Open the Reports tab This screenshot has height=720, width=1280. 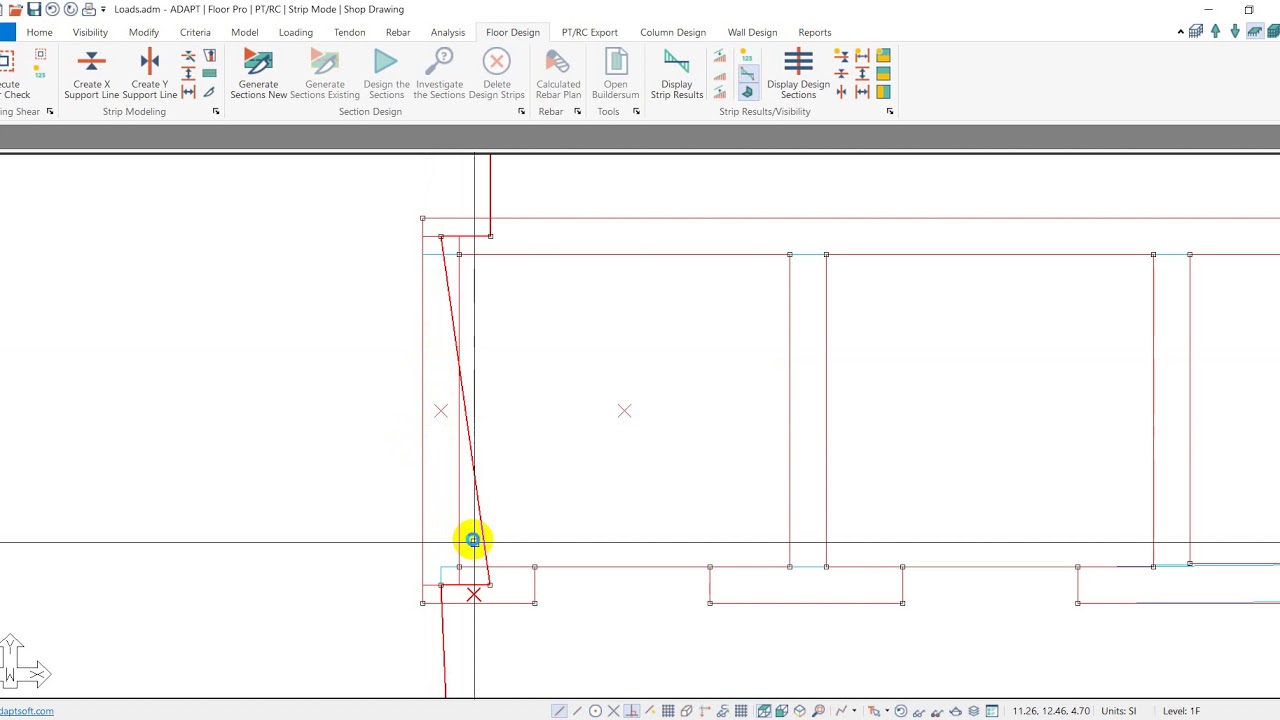(x=815, y=32)
